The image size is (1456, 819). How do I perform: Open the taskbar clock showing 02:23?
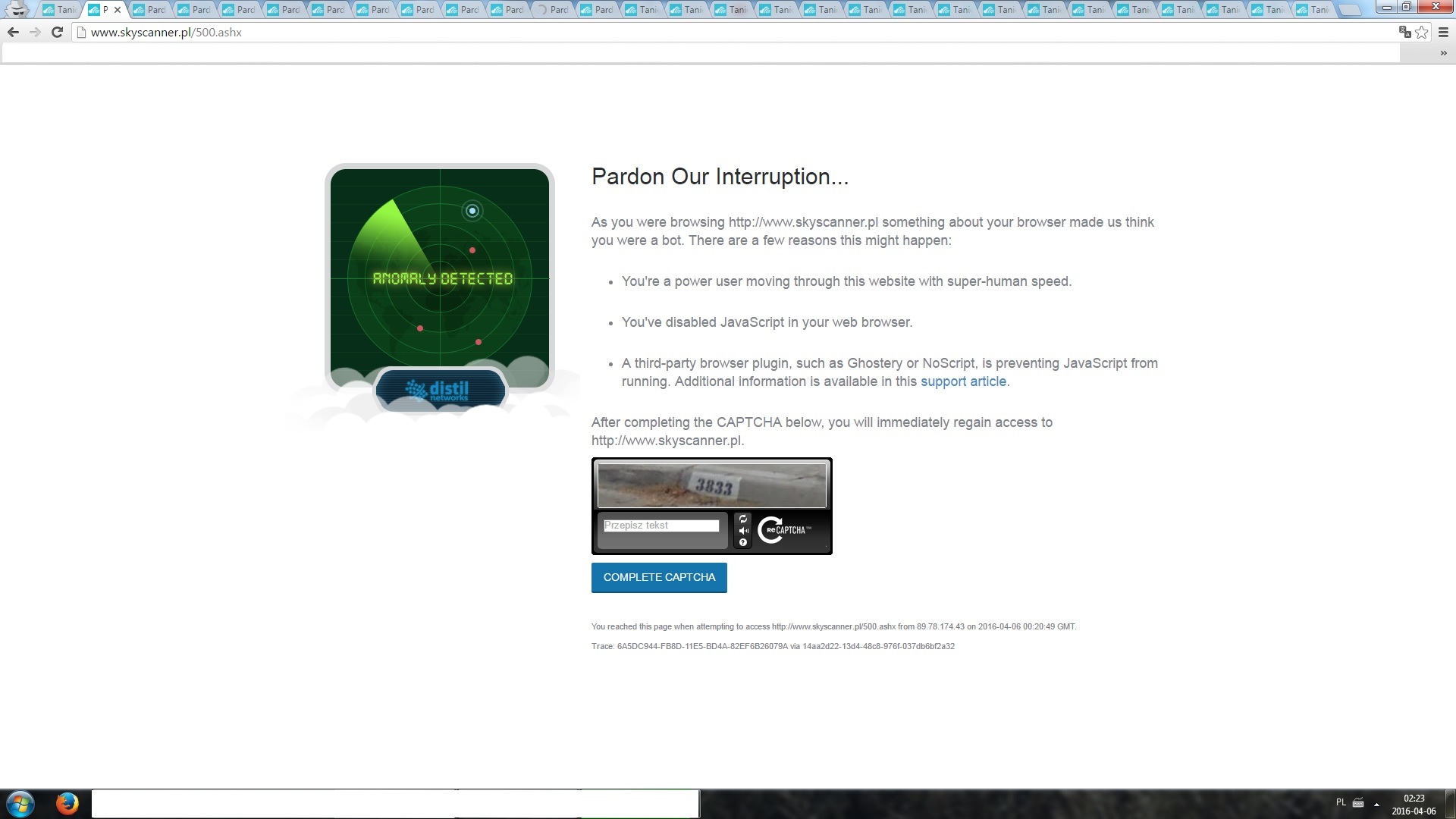pos(1414,805)
